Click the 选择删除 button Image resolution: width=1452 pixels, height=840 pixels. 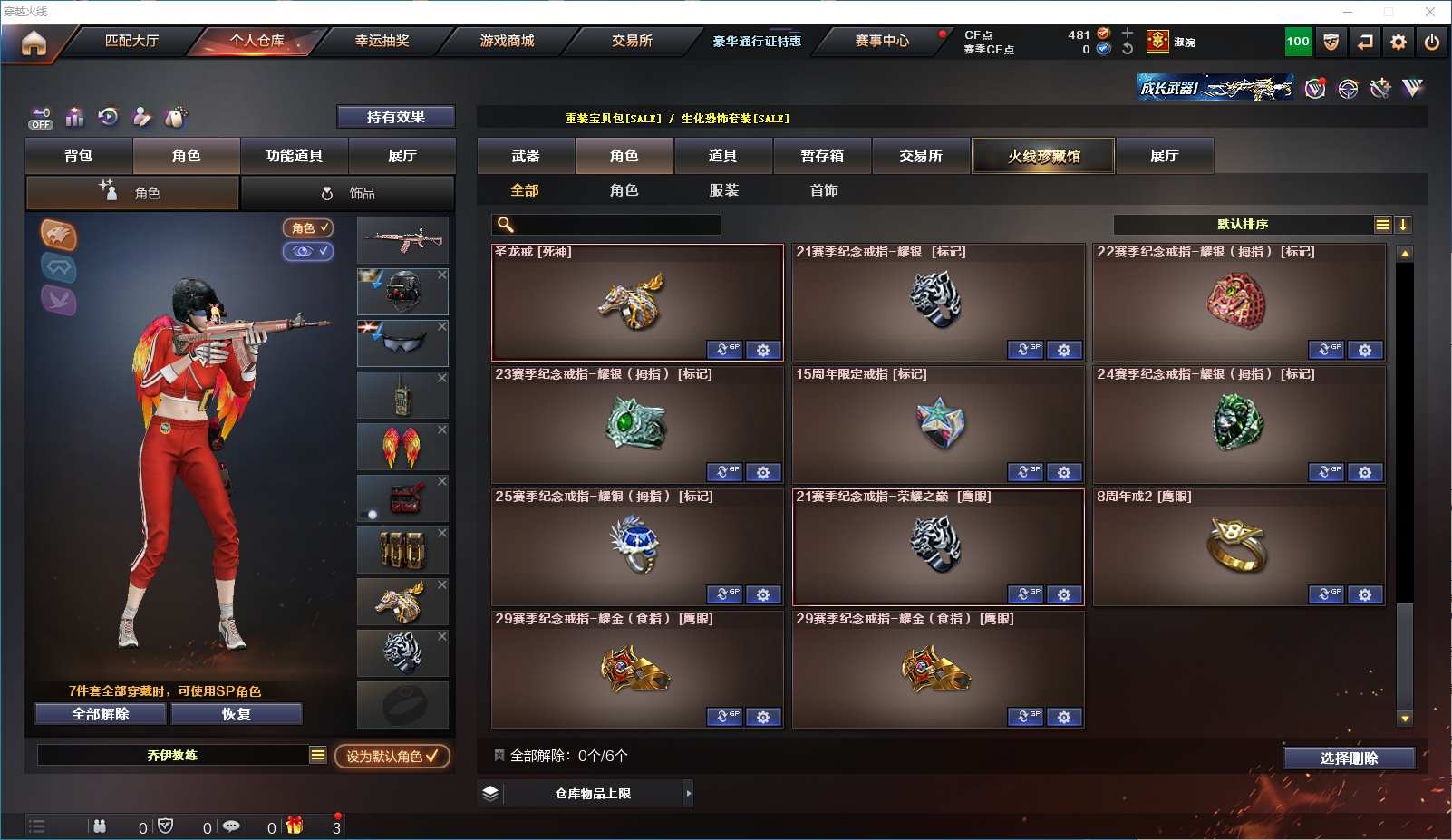(1350, 758)
